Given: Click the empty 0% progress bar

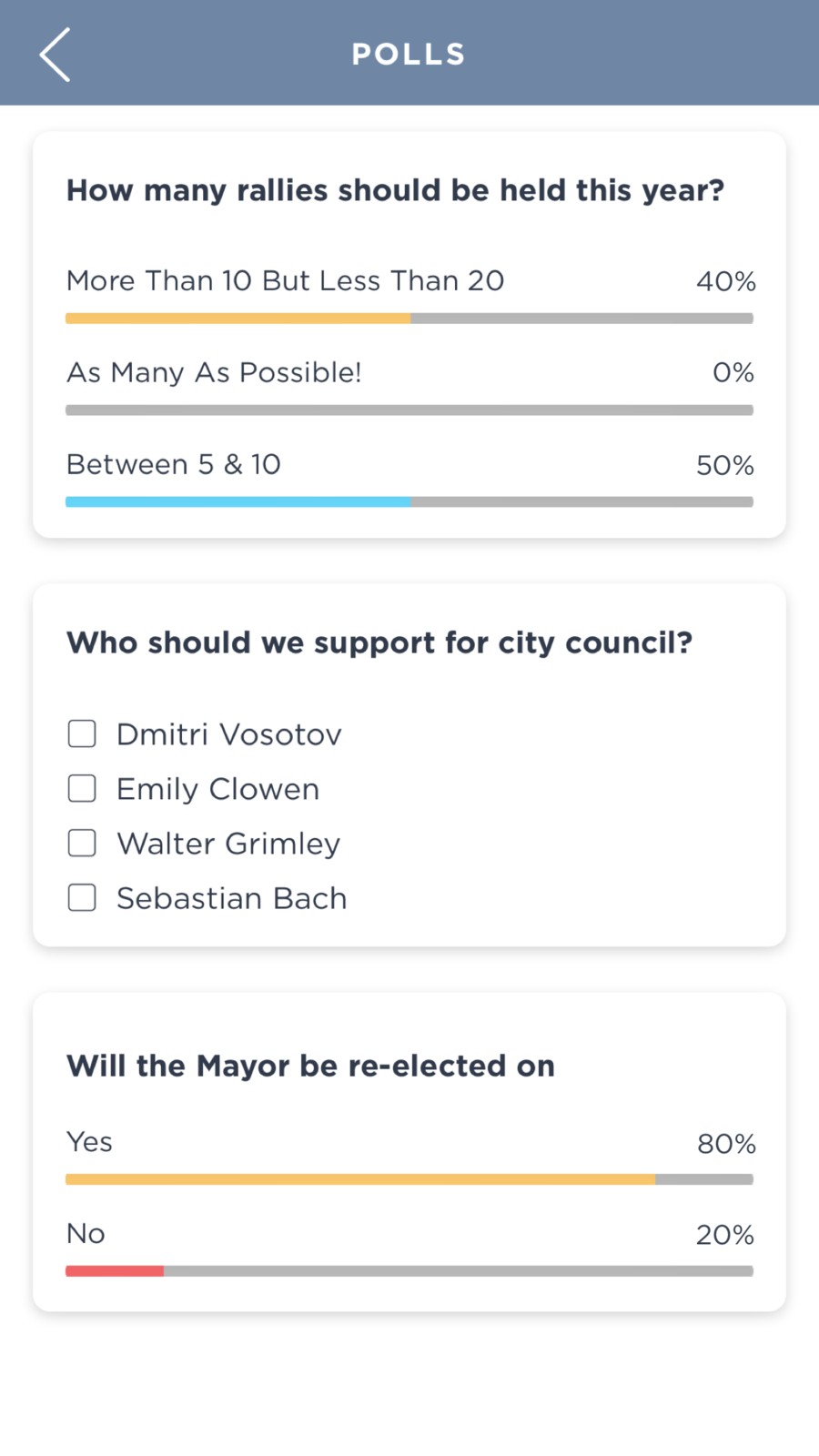Looking at the screenshot, I should click(409, 410).
